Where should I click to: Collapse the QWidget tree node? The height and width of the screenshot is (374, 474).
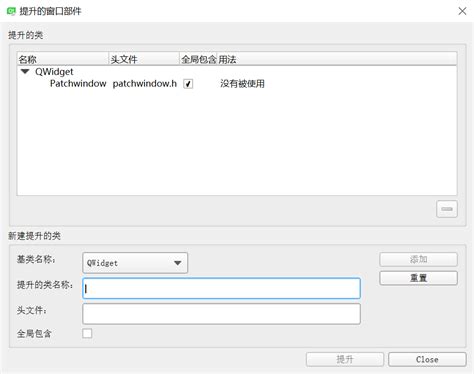click(x=25, y=71)
